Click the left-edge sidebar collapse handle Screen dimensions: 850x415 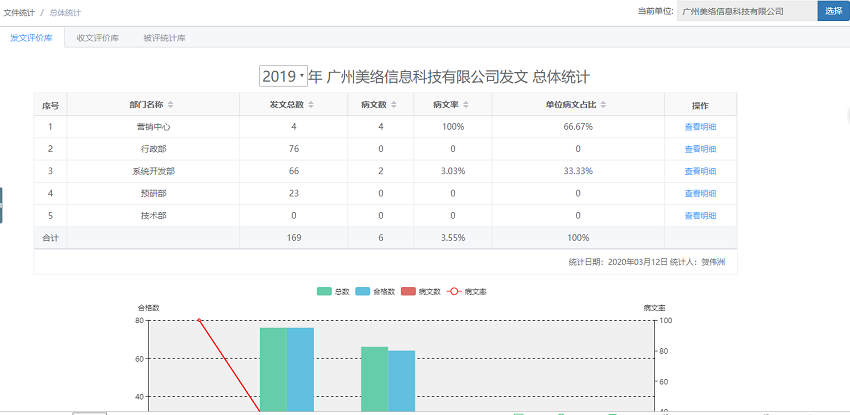pyautogui.click(x=2, y=204)
